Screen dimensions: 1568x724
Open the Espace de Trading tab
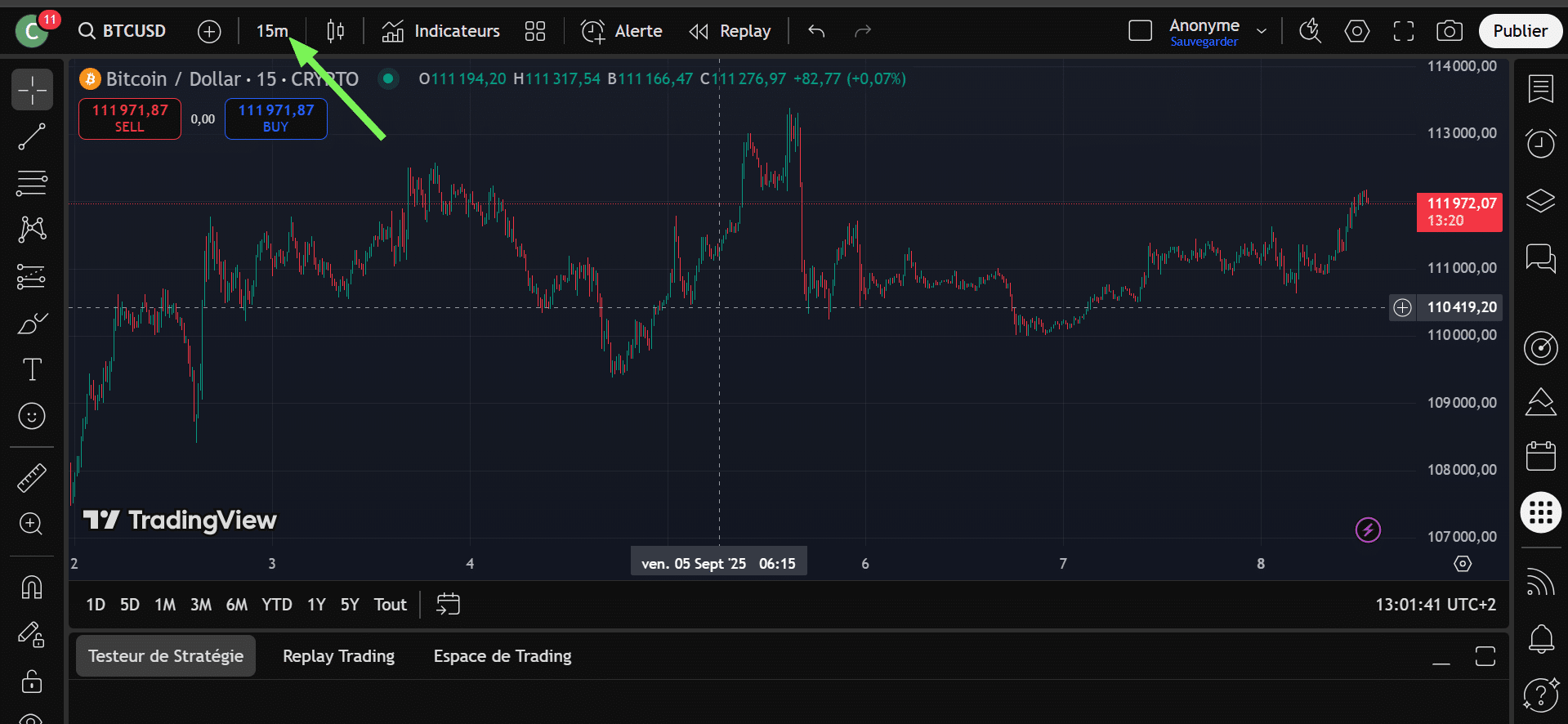503,656
